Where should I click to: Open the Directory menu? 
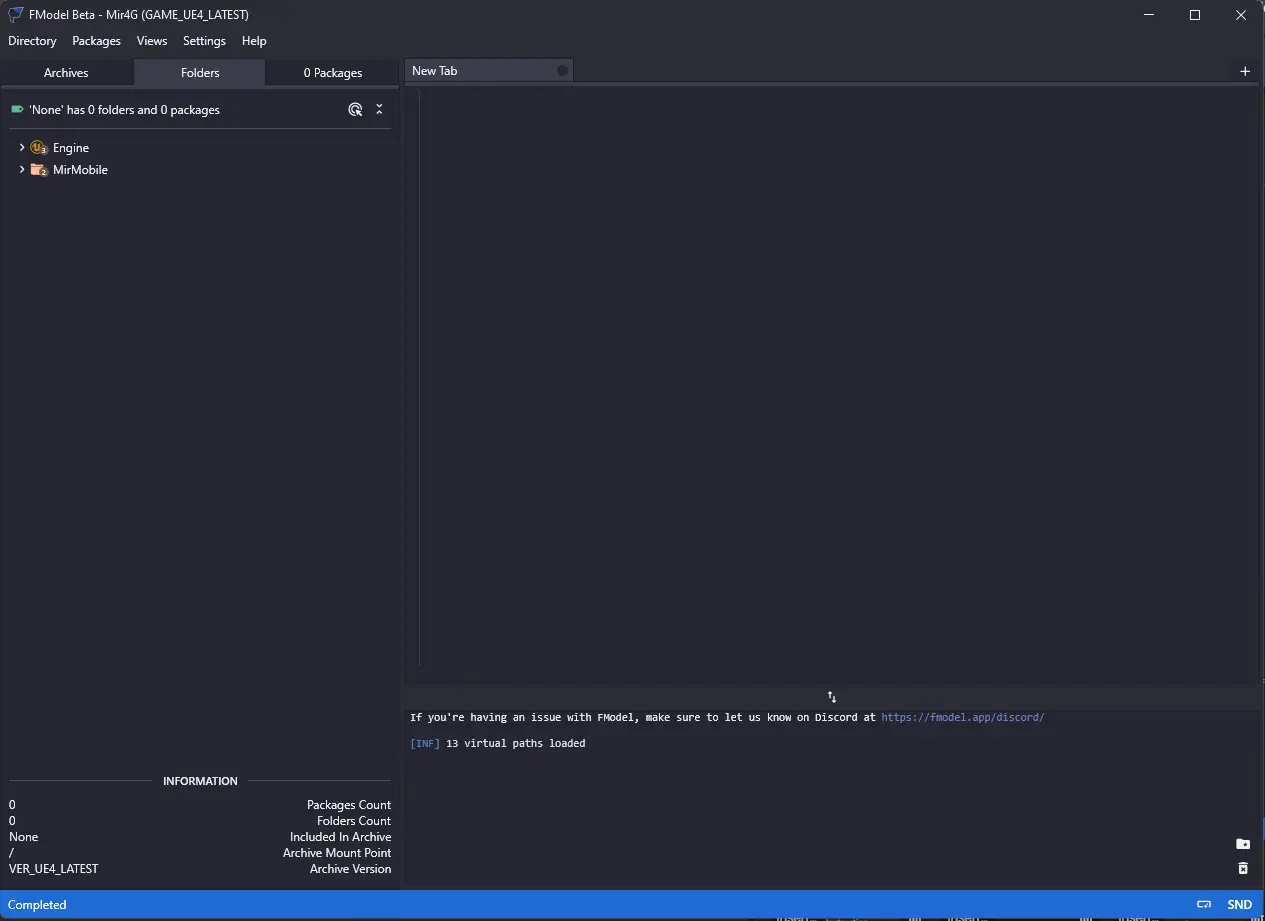[x=32, y=41]
